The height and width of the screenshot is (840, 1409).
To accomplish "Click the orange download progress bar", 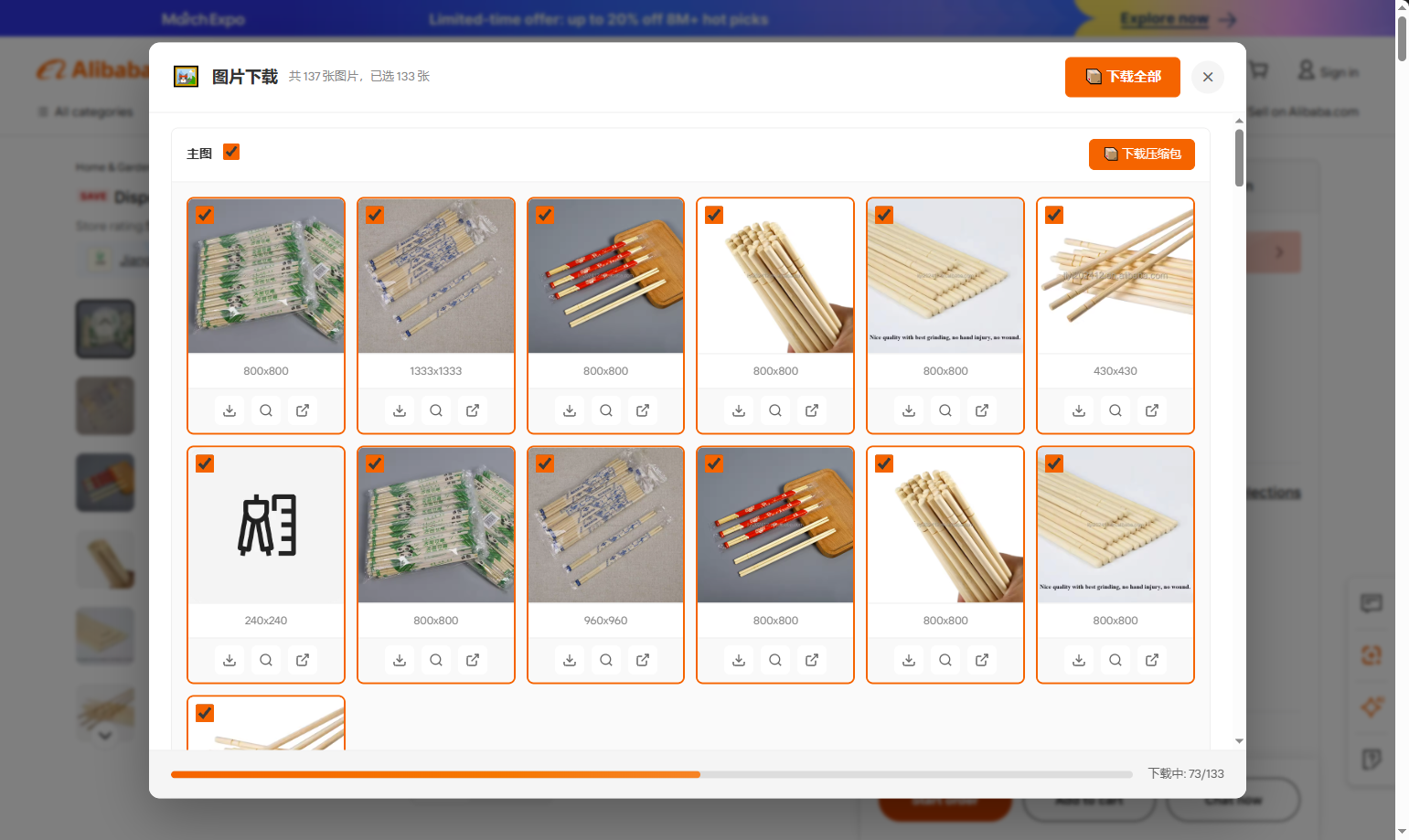I will (435, 774).
